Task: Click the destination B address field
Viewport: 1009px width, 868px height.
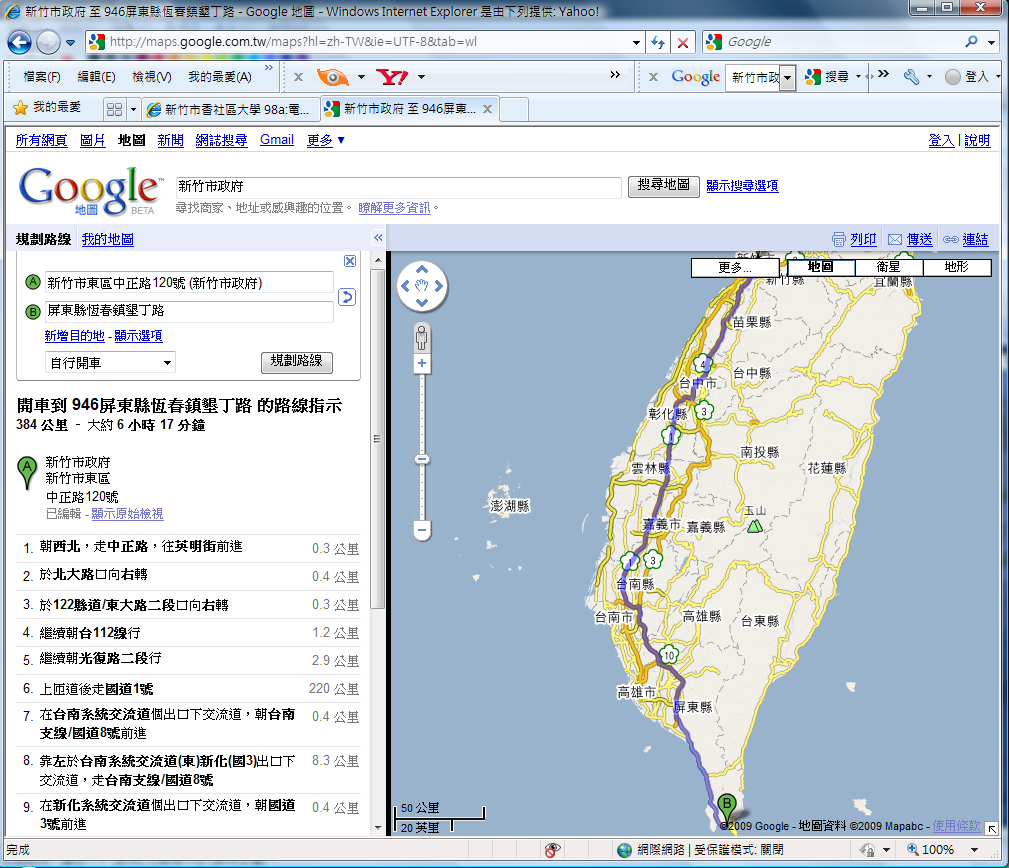Action: pos(189,311)
